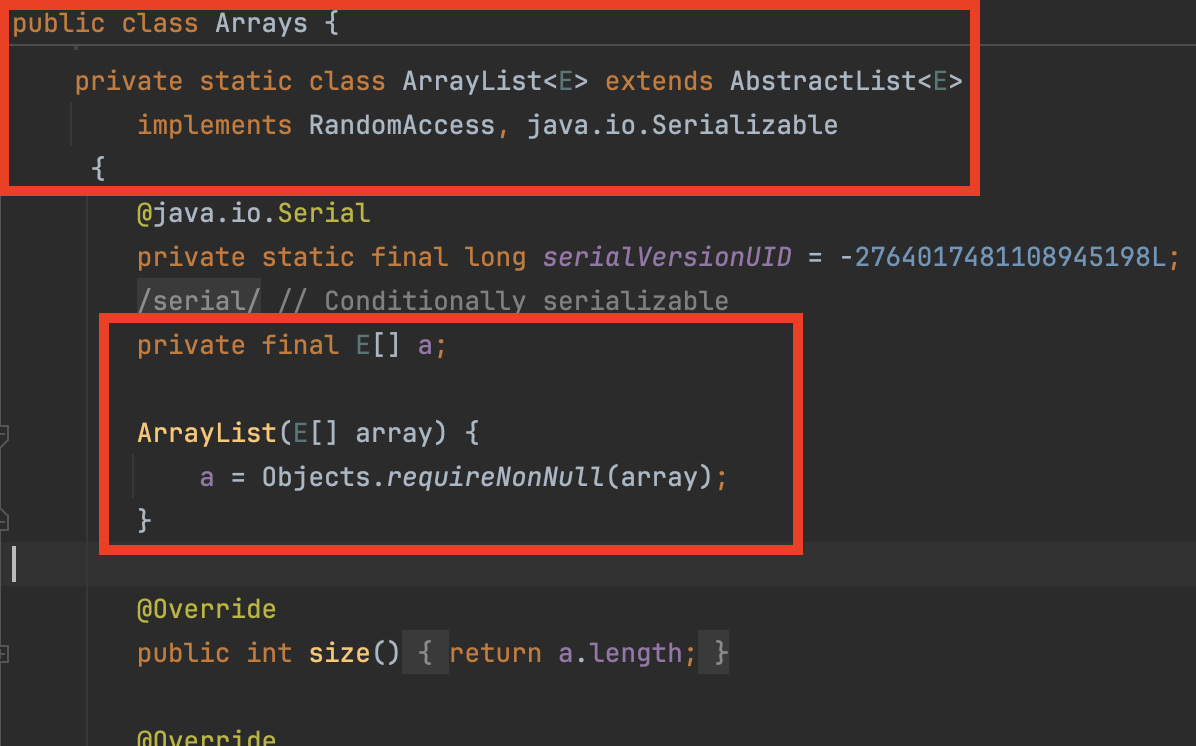Click the return keyword in size()
Image resolution: width=1196 pixels, height=746 pixels.
[495, 653]
